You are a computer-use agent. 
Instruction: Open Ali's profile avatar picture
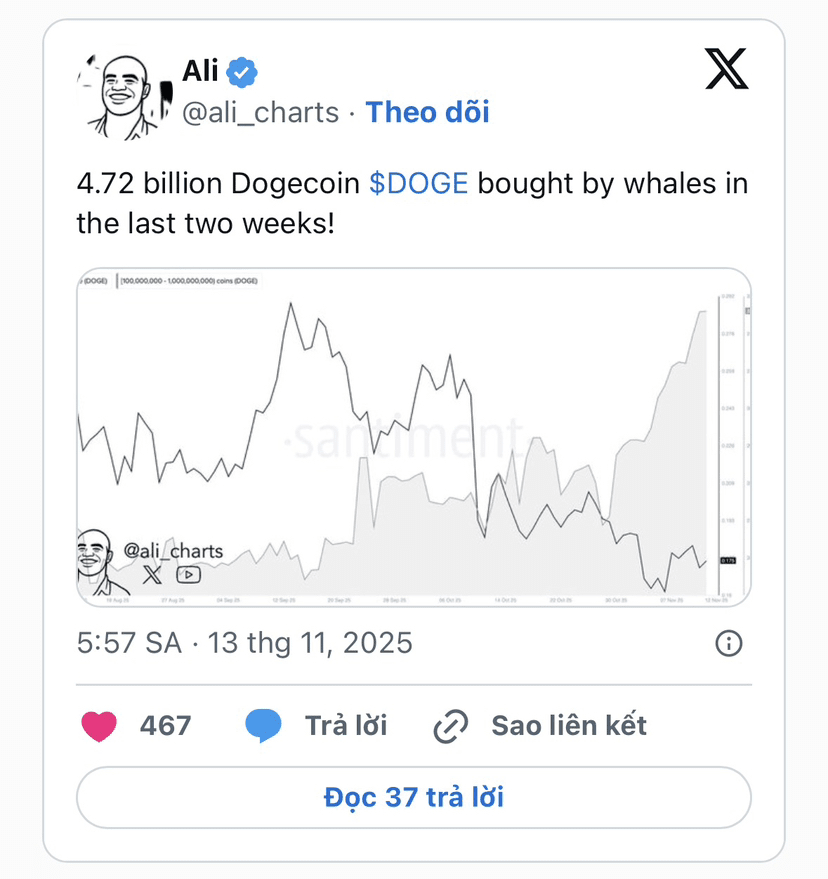pos(121,96)
